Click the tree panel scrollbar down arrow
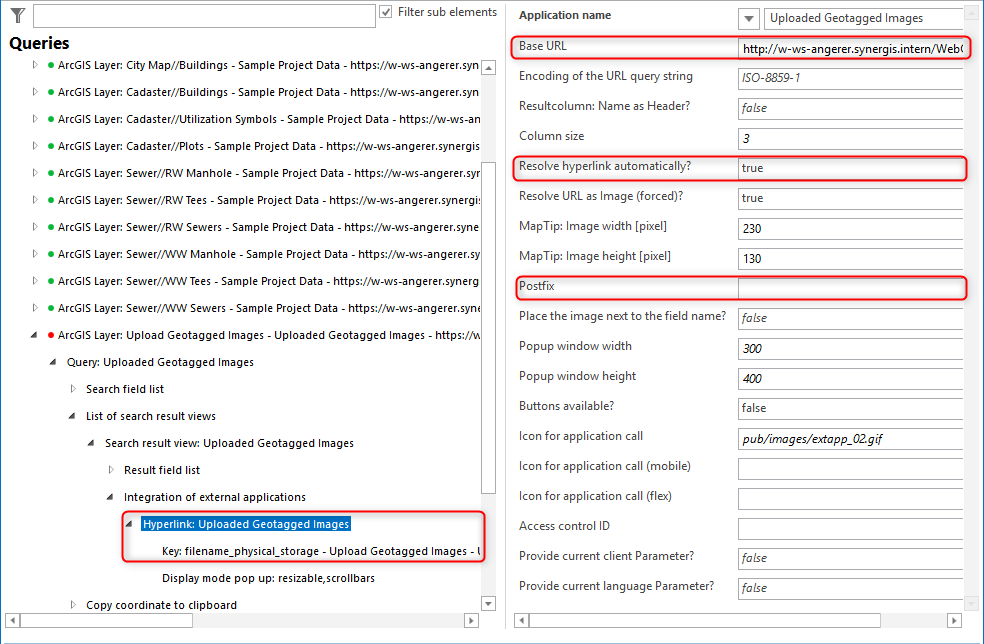984x644 pixels. [488, 602]
